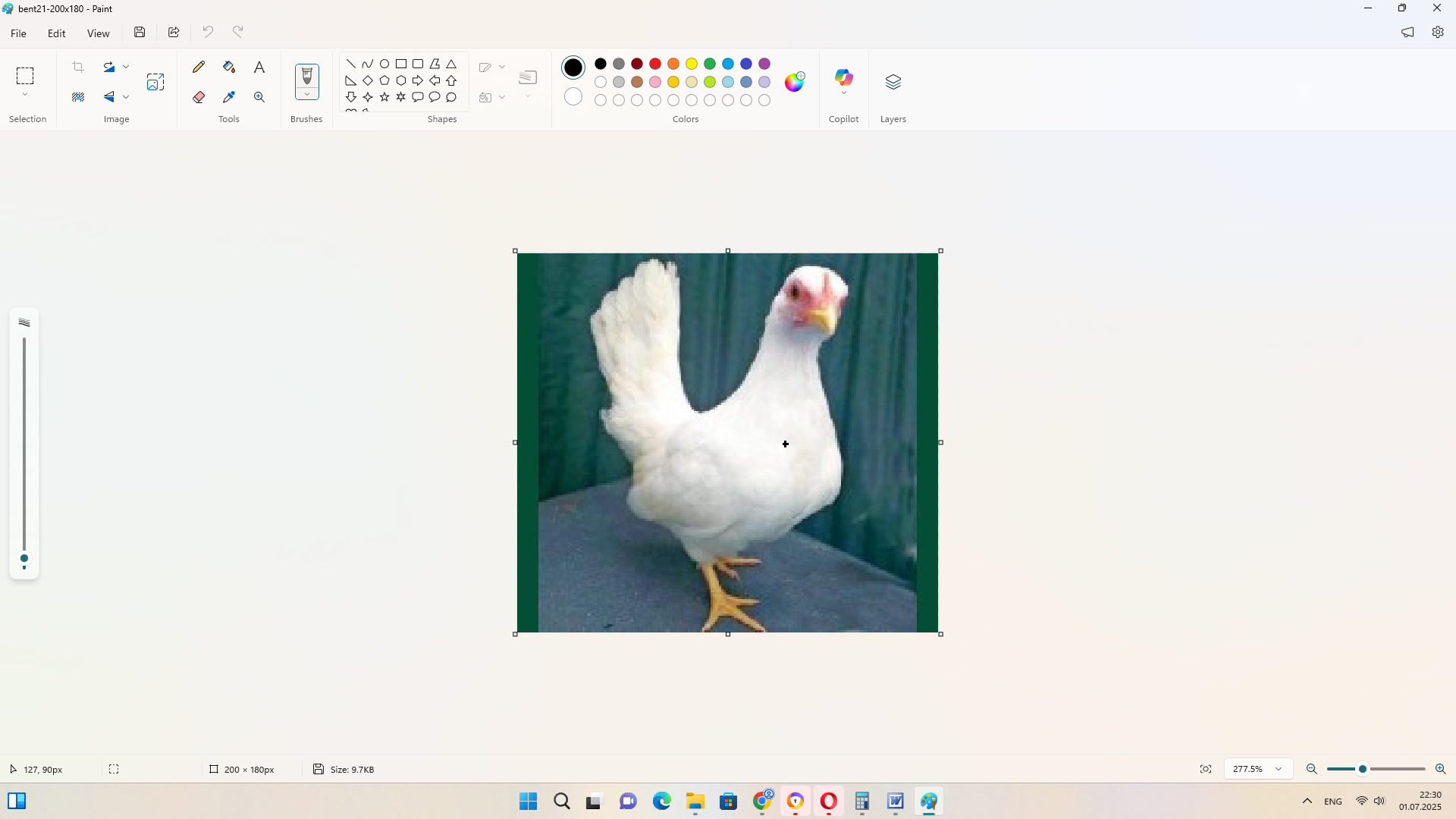The width and height of the screenshot is (1456, 819).
Task: Select the Magnifier tool
Action: coord(259,97)
